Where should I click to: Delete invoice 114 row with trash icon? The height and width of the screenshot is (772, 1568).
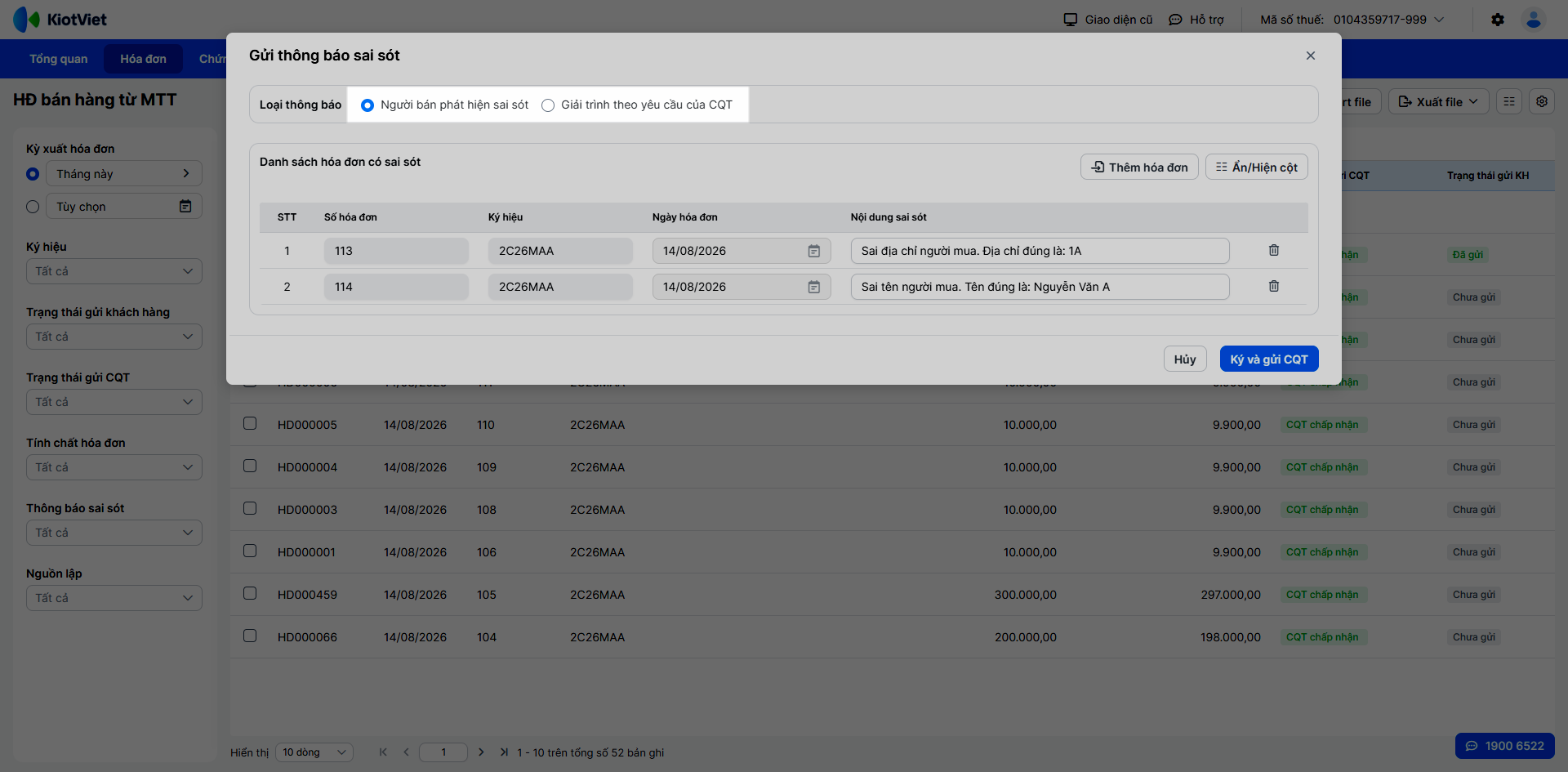pos(1274,286)
